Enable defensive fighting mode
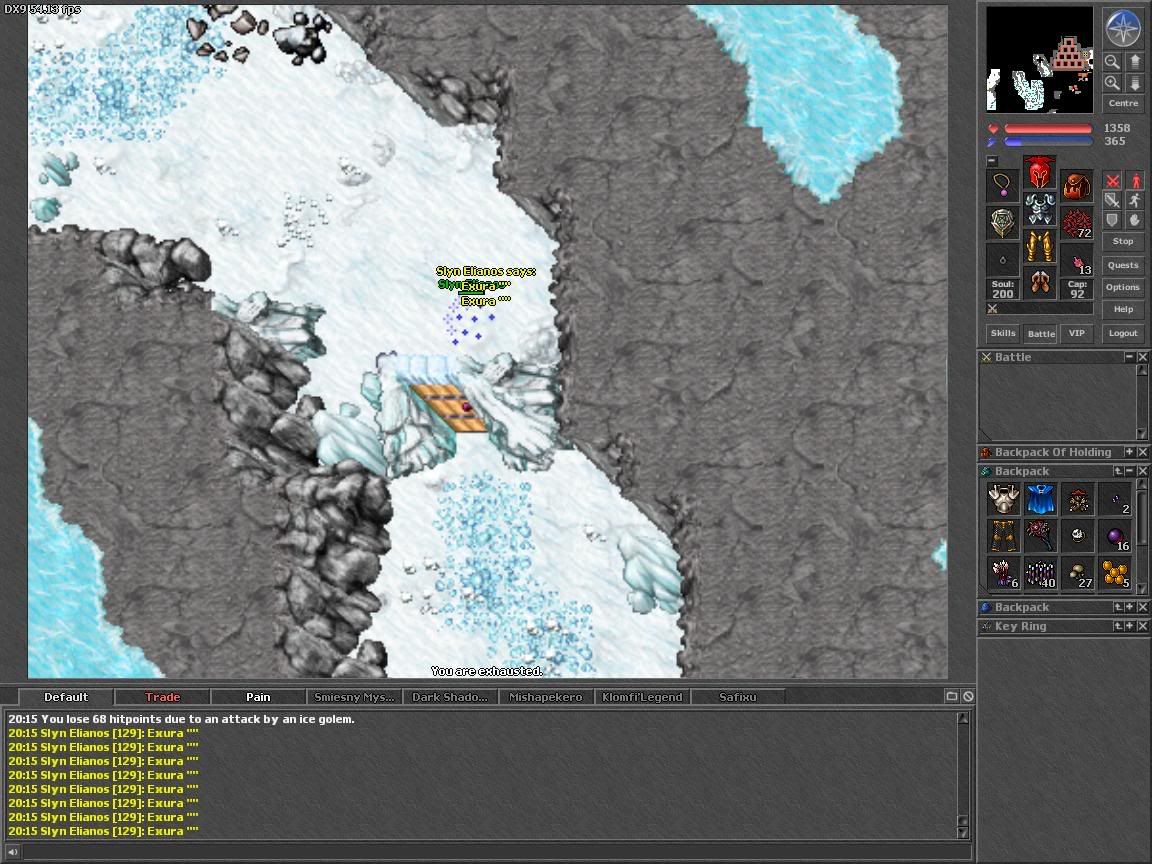The height and width of the screenshot is (864, 1152). [x=1112, y=220]
